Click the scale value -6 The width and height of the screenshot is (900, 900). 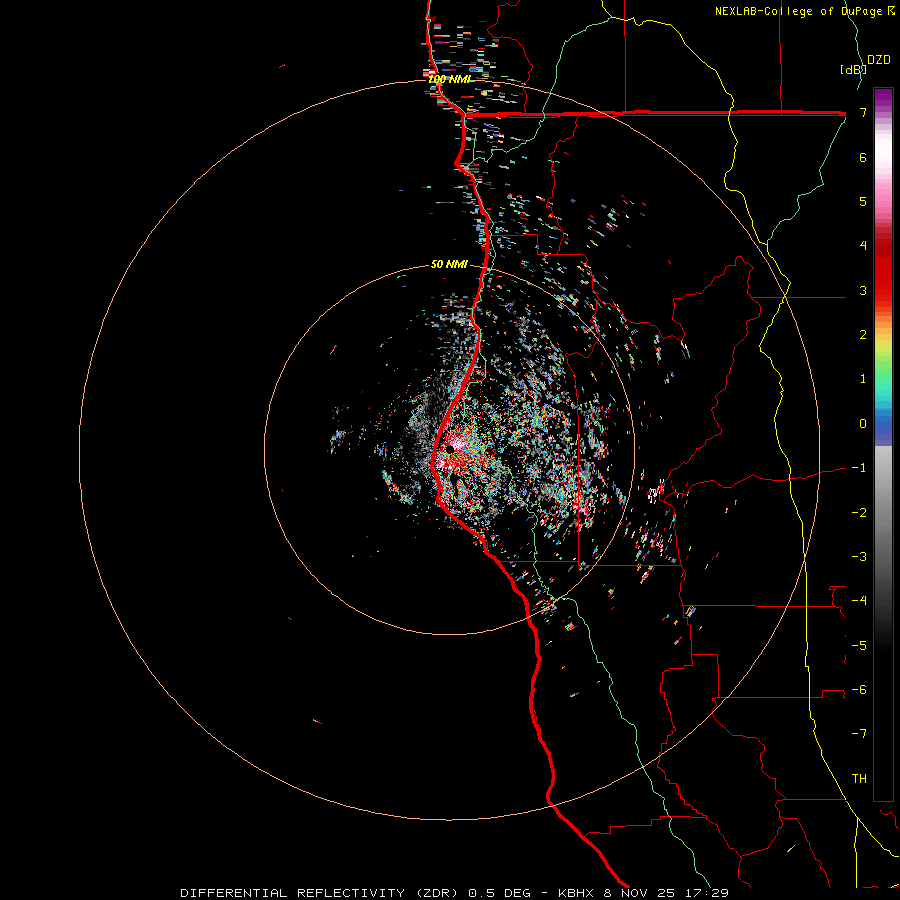click(859, 690)
